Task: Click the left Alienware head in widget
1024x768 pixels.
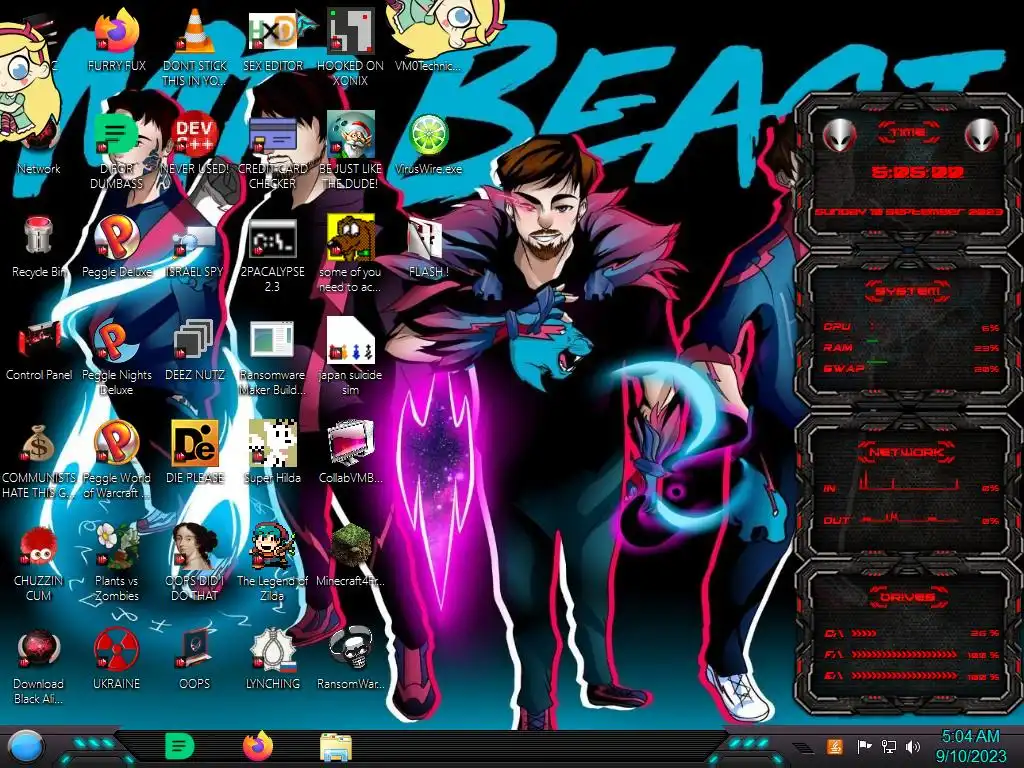Action: 839,135
